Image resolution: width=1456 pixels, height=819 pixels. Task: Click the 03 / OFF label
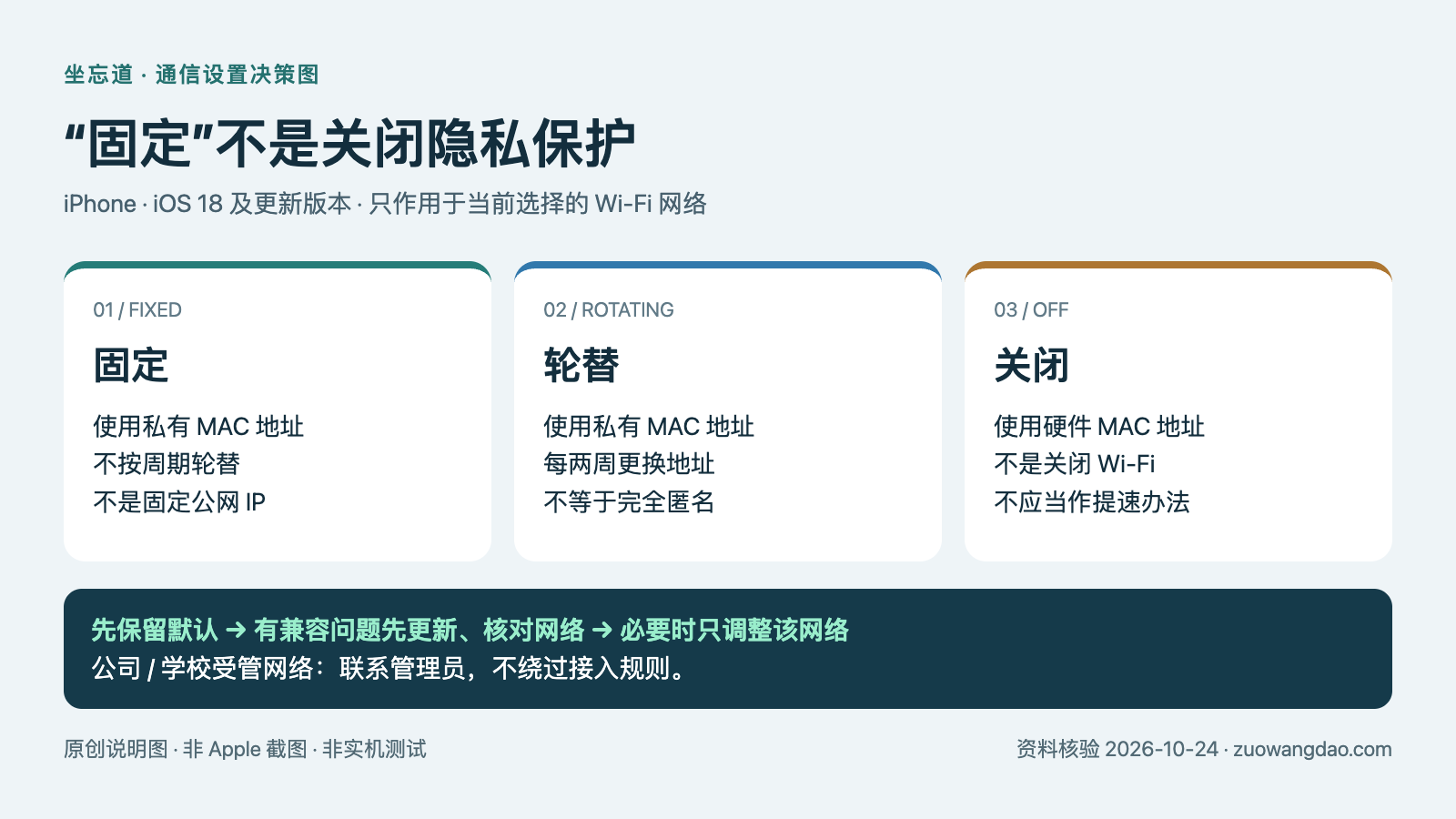click(x=1031, y=310)
